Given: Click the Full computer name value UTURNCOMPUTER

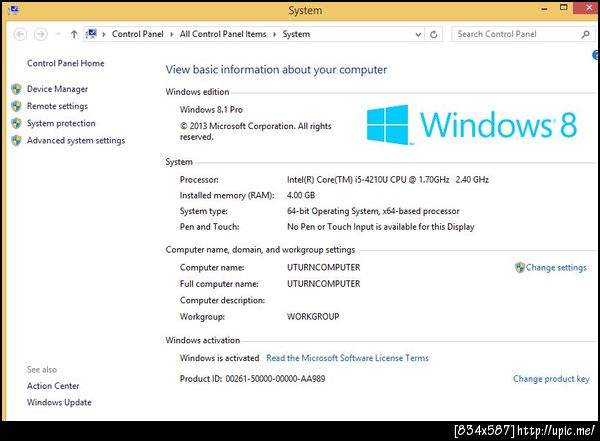Looking at the screenshot, I should (324, 284).
